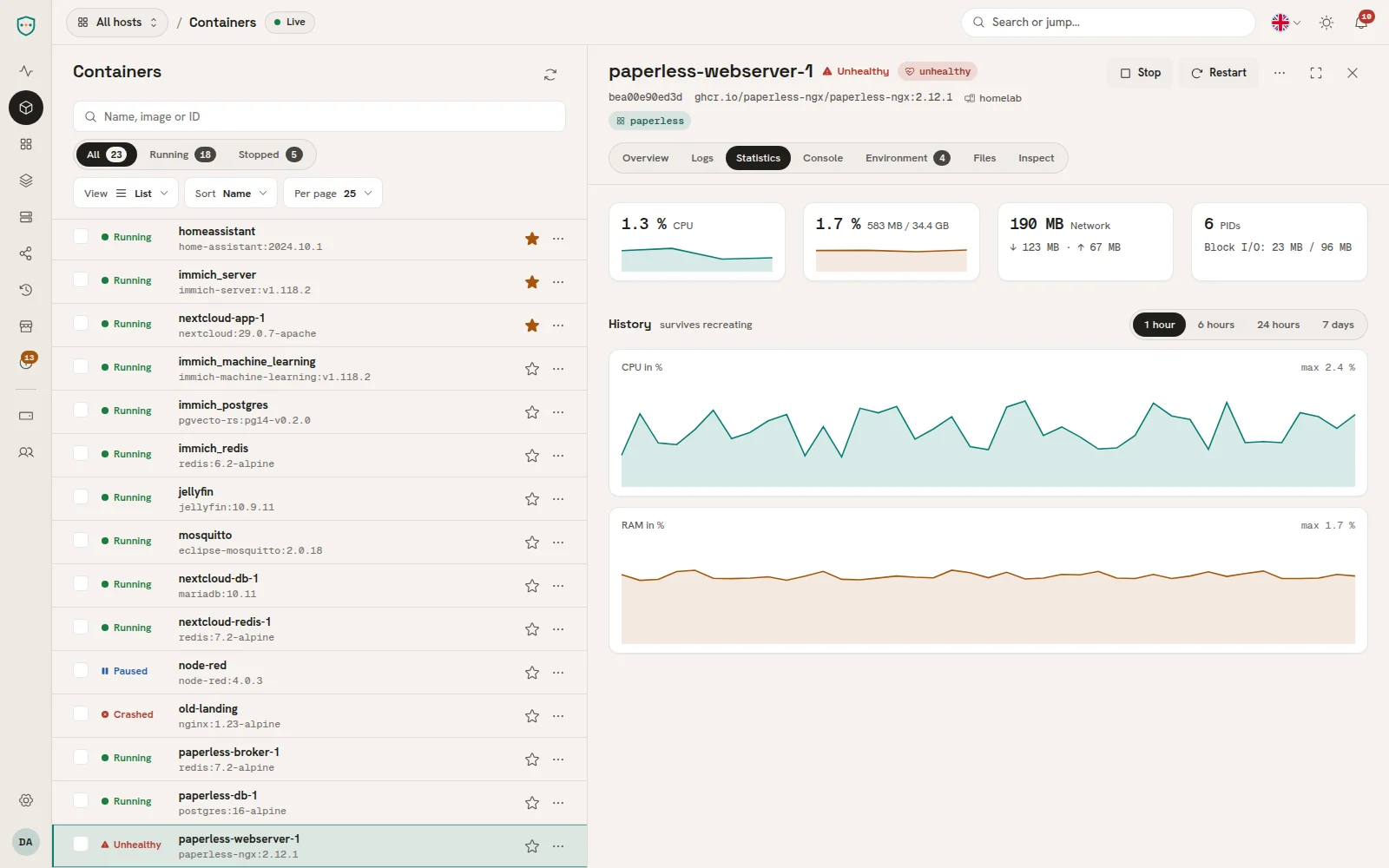Restart the paperless-webserver-1 container

coord(1219,73)
